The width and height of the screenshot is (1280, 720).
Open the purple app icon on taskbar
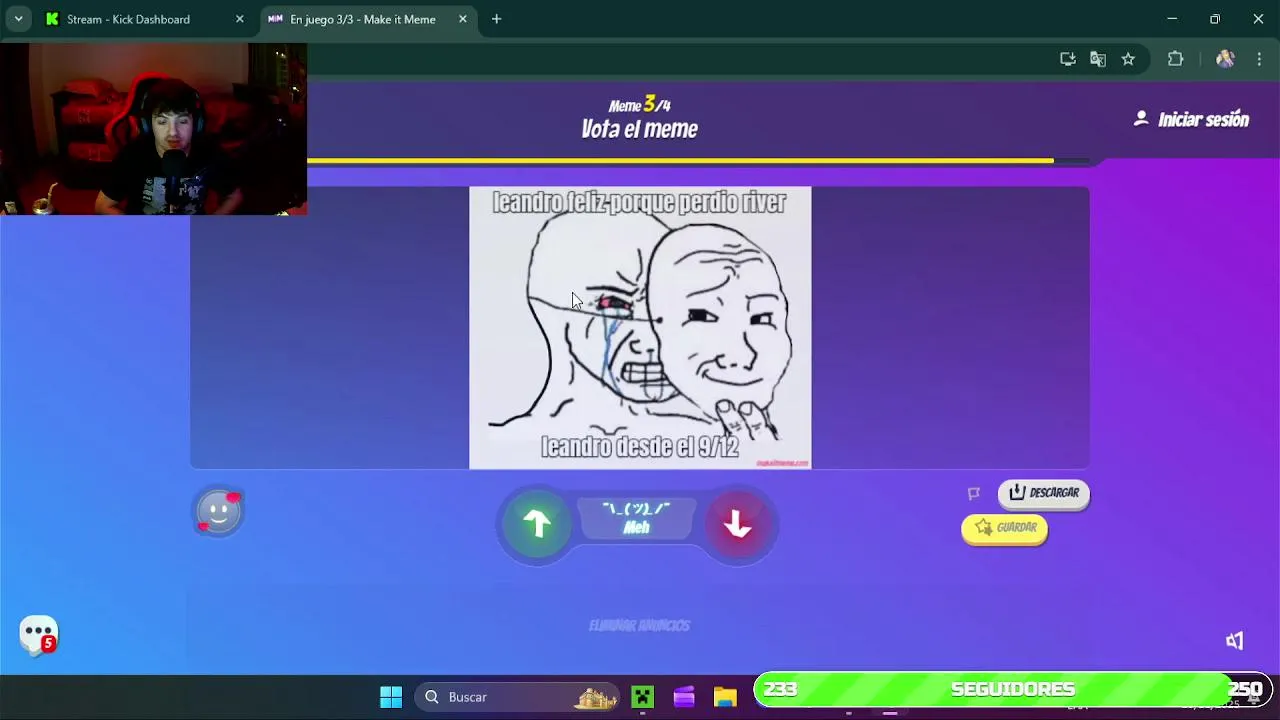tap(684, 697)
